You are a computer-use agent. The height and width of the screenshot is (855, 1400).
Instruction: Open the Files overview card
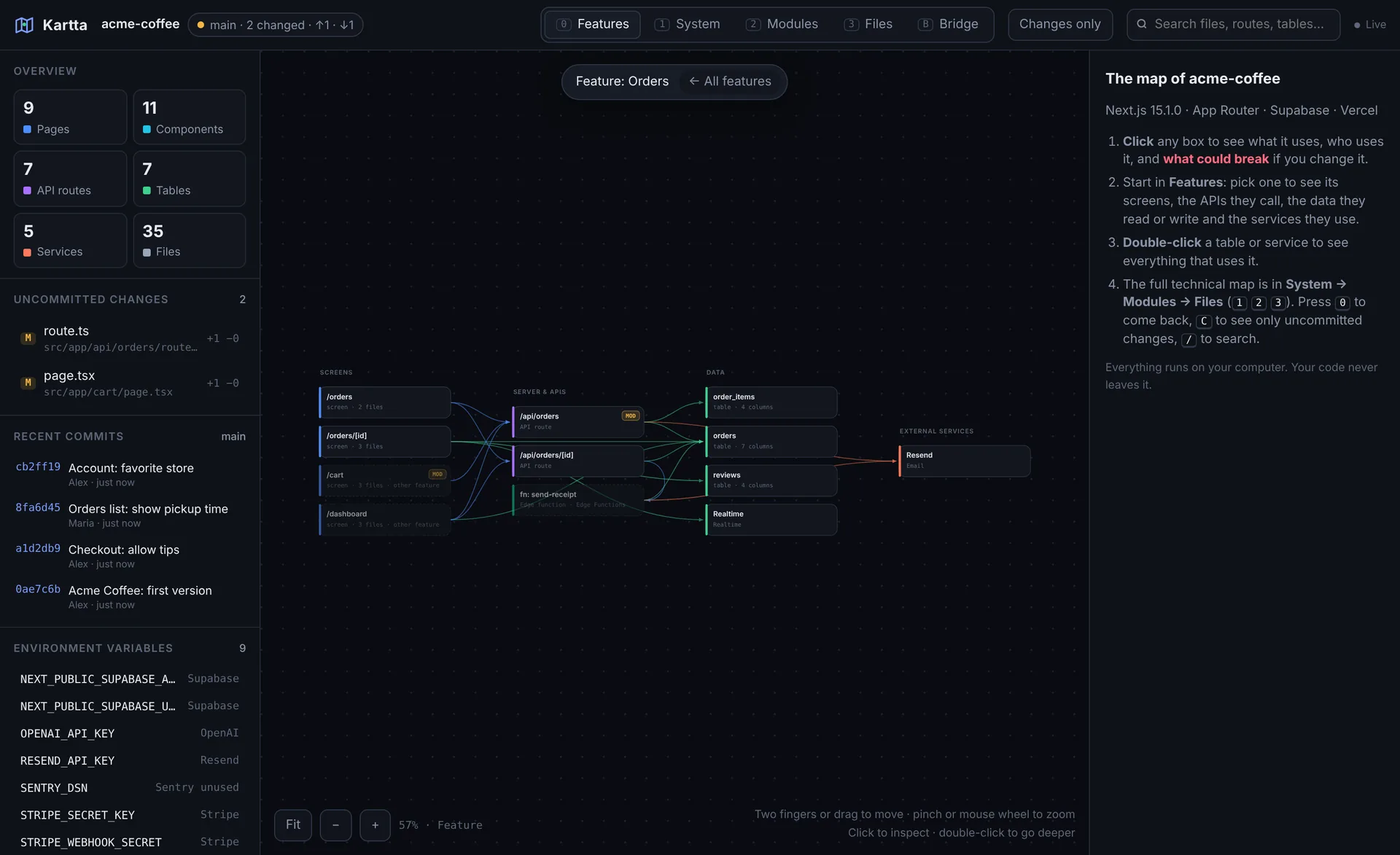click(189, 241)
